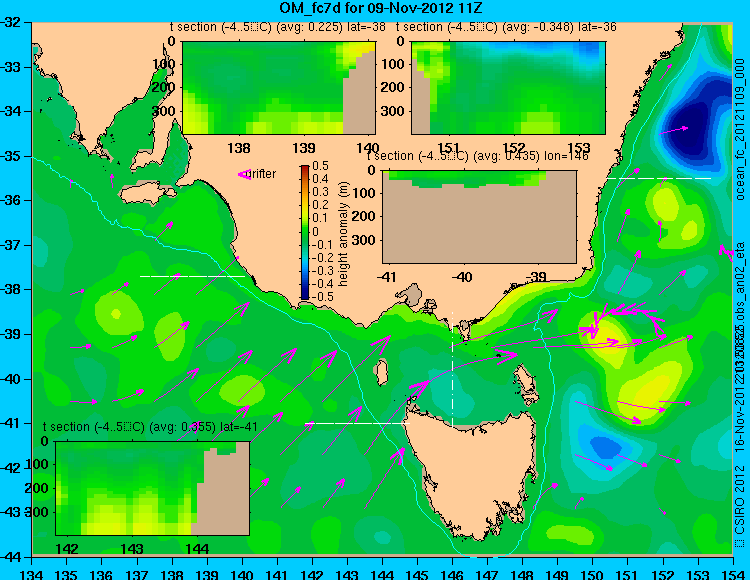
Task: Click the '-40' tick under lon=146 inset
Action: pos(462,277)
